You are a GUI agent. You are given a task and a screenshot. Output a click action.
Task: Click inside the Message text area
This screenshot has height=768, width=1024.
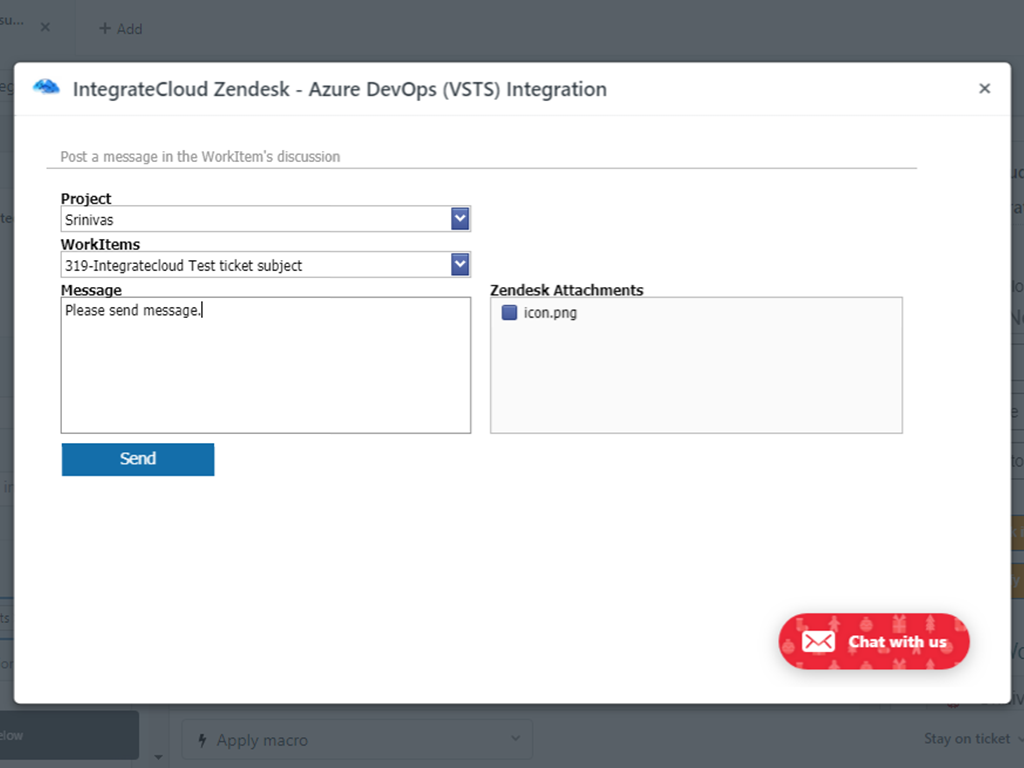[265, 365]
